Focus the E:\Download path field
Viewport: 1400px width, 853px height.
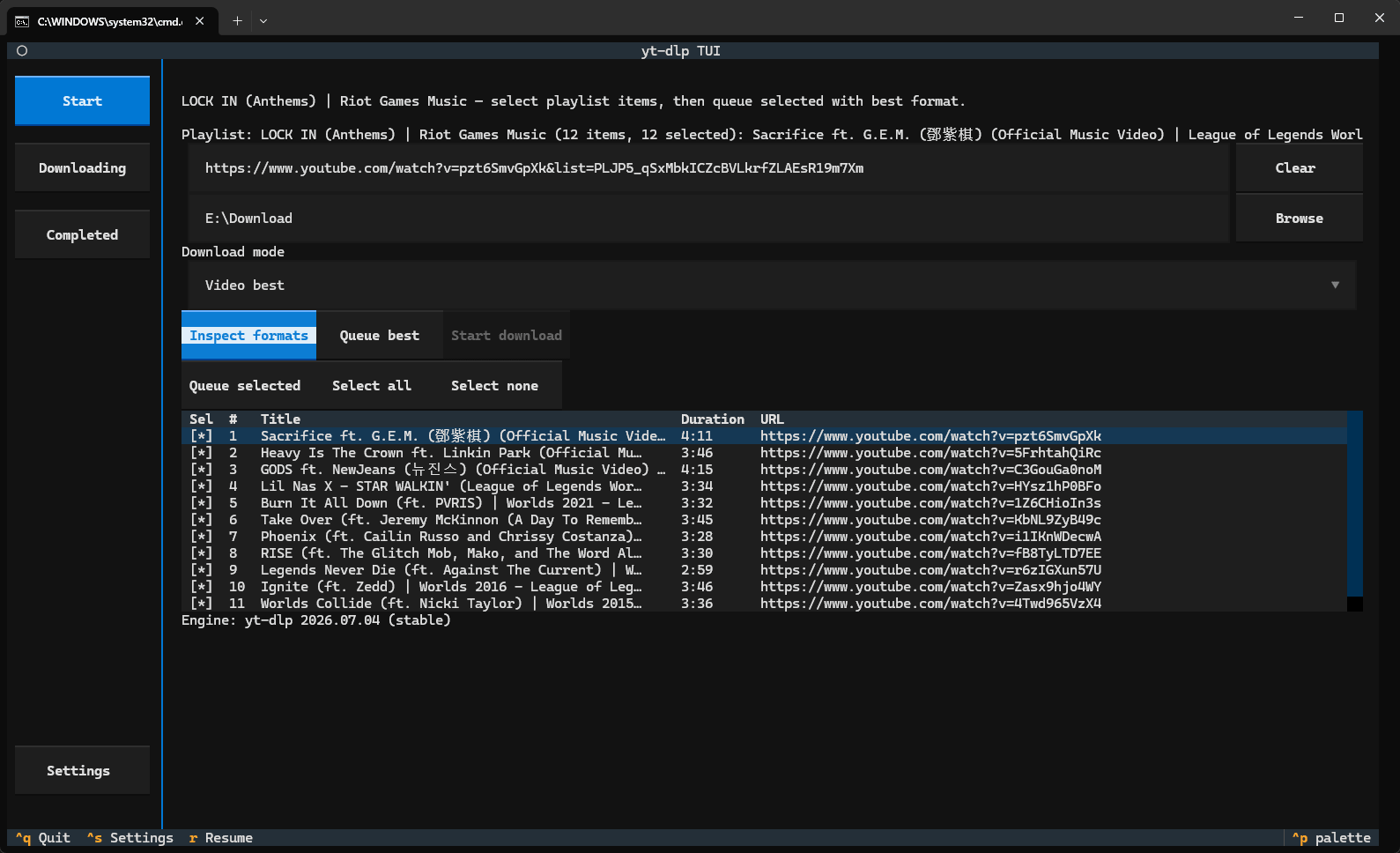(x=708, y=218)
